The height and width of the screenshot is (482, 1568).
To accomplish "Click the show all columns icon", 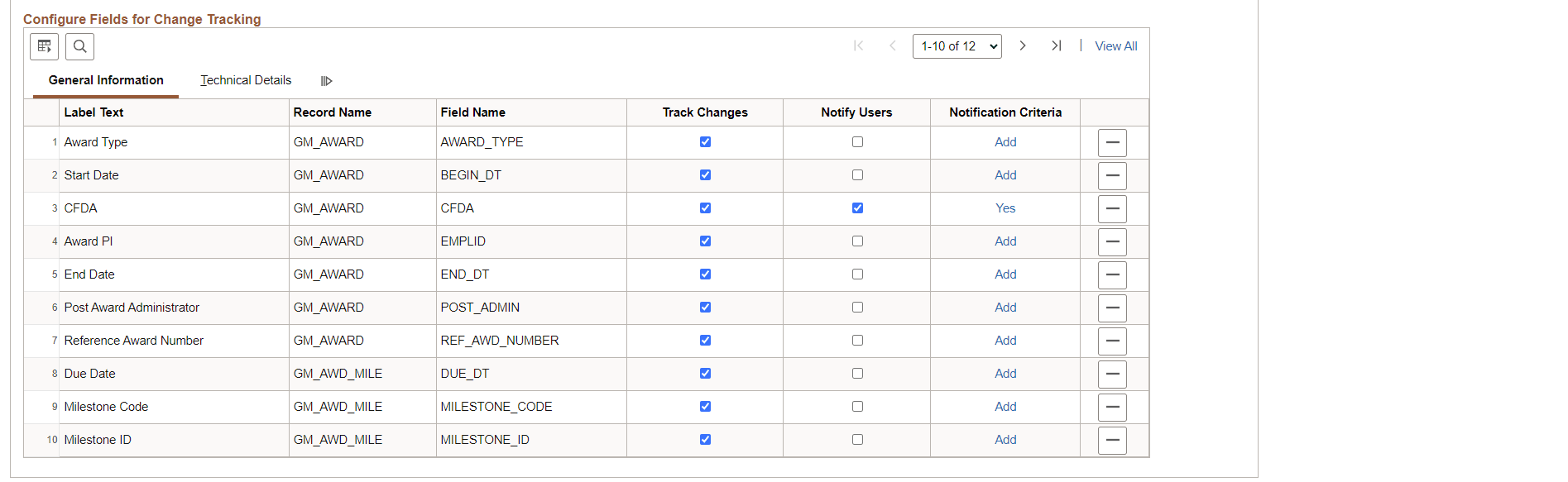I will [327, 81].
